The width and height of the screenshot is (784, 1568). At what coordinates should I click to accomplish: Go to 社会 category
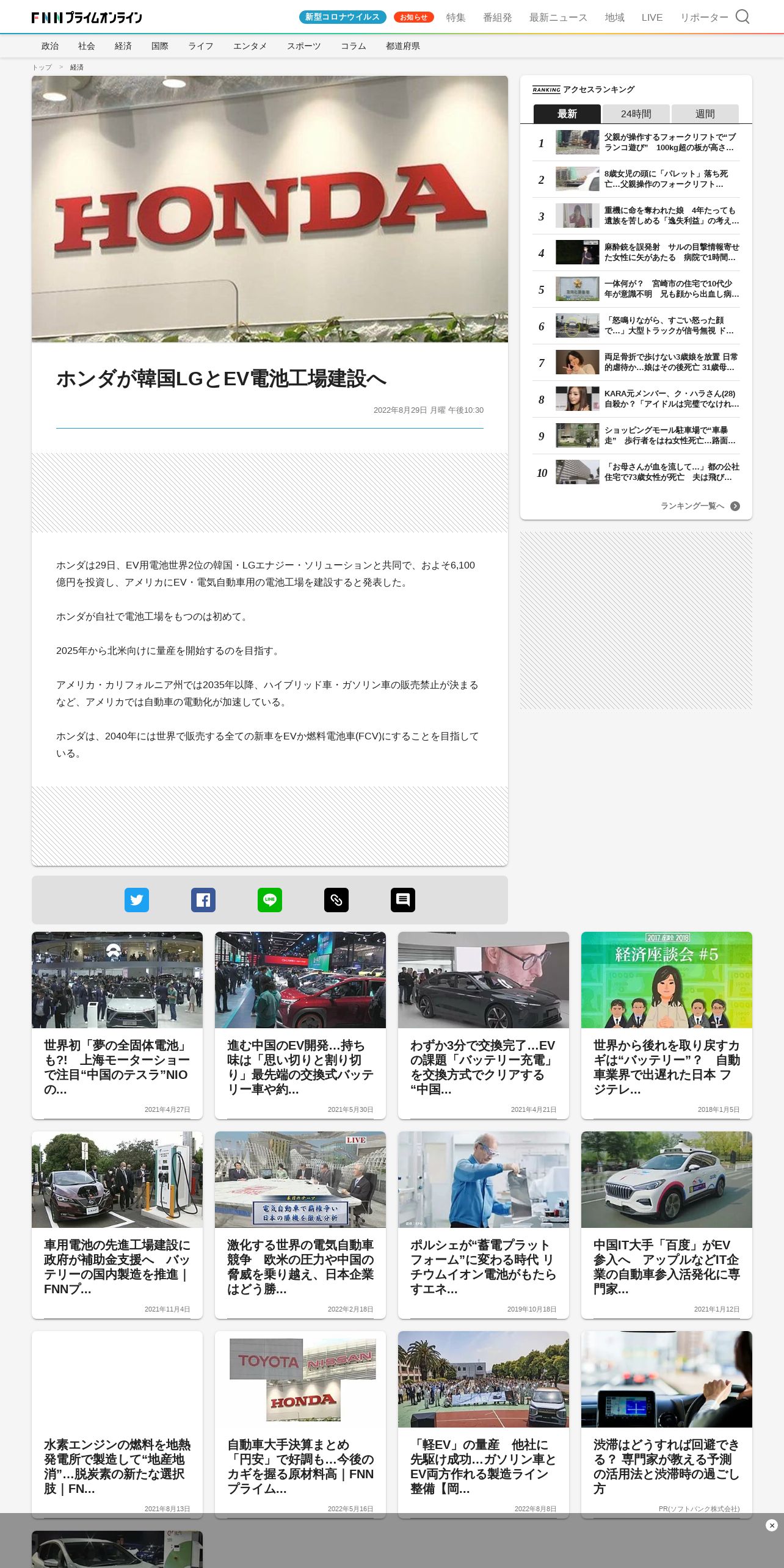[87, 46]
